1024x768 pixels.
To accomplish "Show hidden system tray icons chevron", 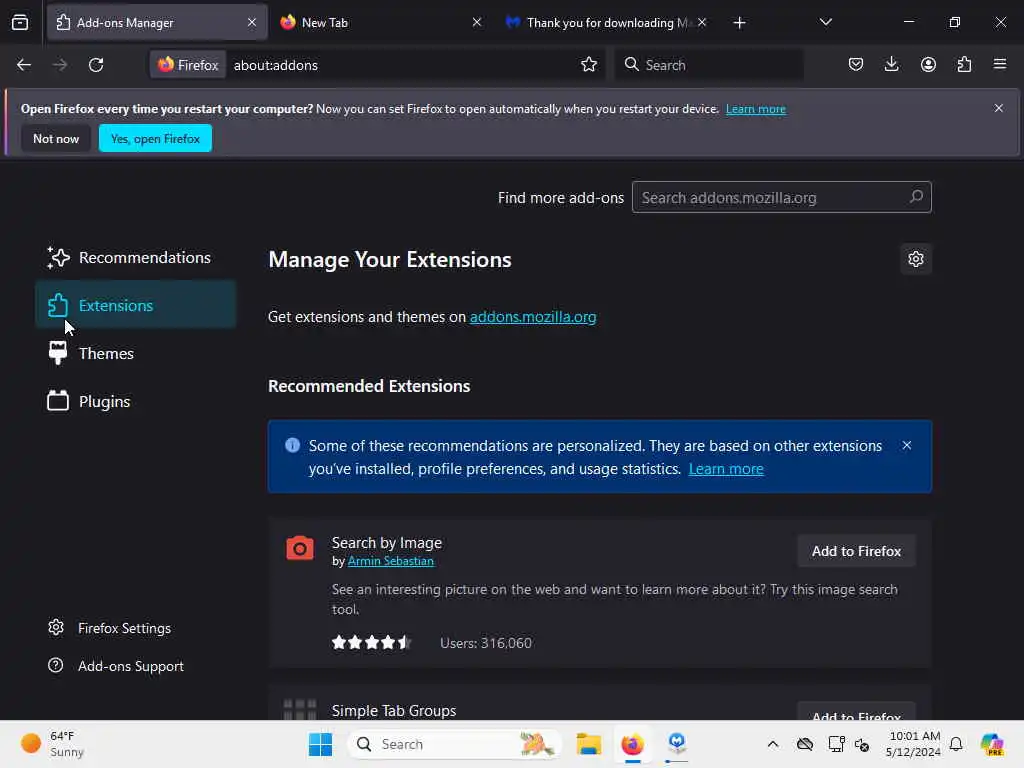I will tap(773, 744).
